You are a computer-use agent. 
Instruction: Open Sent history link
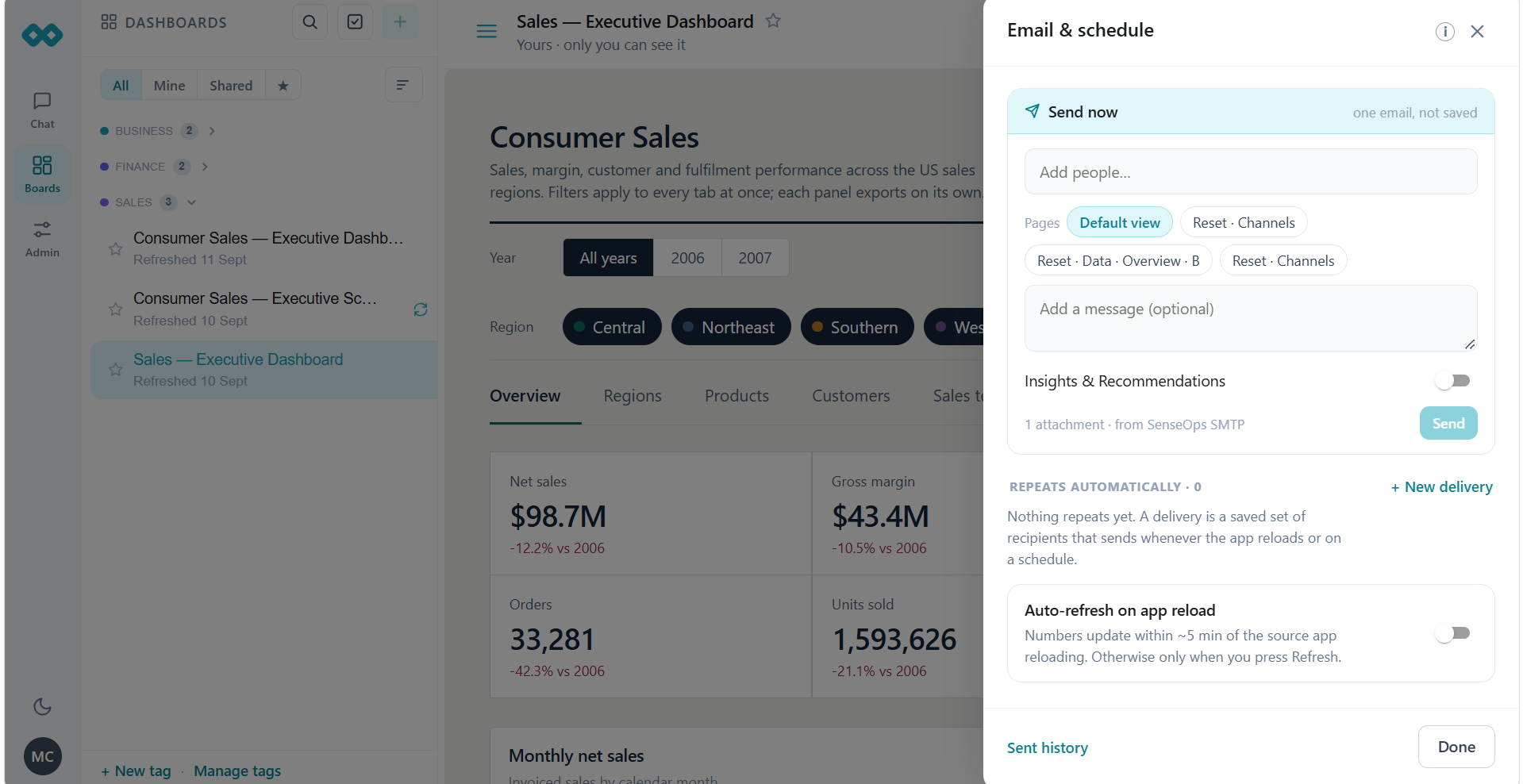click(x=1048, y=747)
